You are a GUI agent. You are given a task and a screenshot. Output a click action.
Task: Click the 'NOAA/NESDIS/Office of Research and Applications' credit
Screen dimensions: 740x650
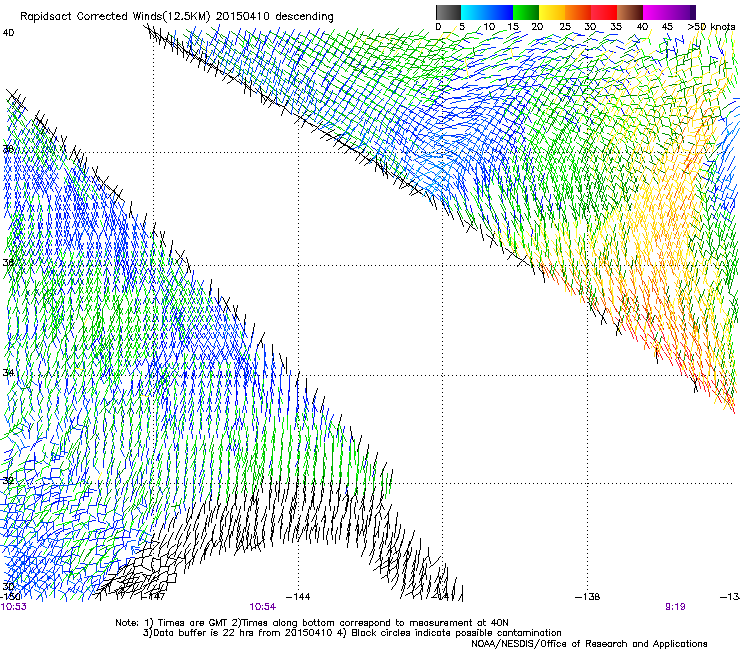click(589, 644)
